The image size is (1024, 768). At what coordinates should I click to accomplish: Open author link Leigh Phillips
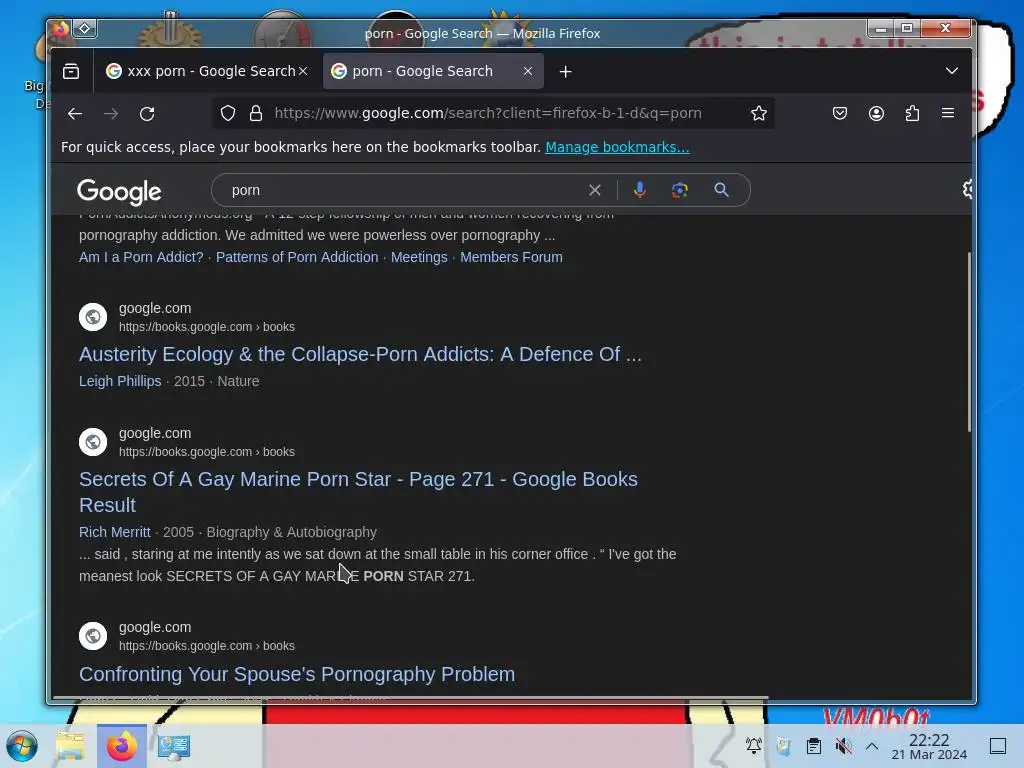[x=120, y=381]
